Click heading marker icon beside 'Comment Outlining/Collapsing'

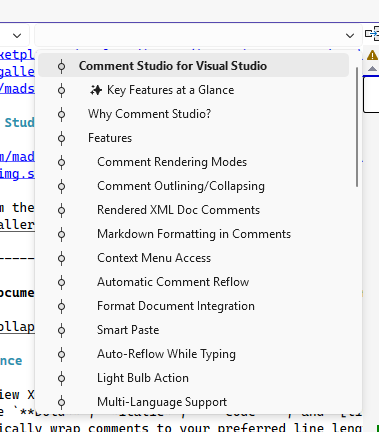pyautogui.click(x=61, y=186)
